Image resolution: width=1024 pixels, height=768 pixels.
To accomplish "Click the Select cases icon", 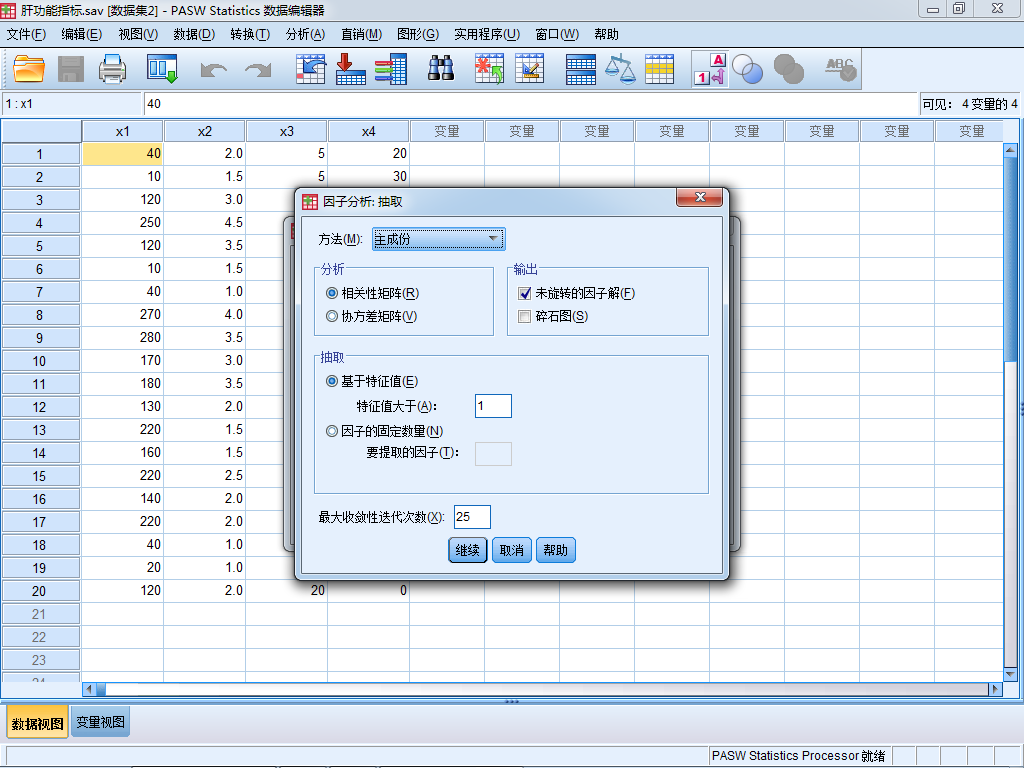I will (660, 69).
